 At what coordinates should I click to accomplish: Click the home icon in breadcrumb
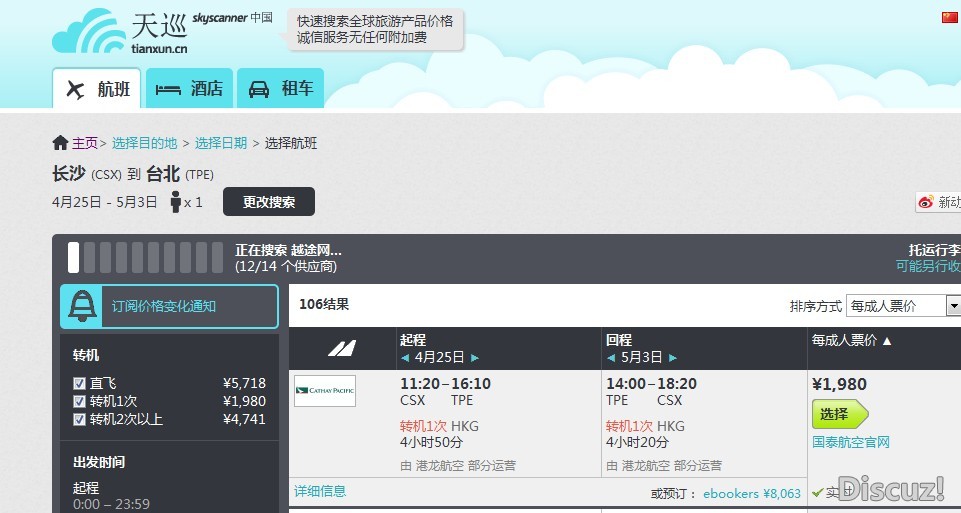(x=61, y=143)
